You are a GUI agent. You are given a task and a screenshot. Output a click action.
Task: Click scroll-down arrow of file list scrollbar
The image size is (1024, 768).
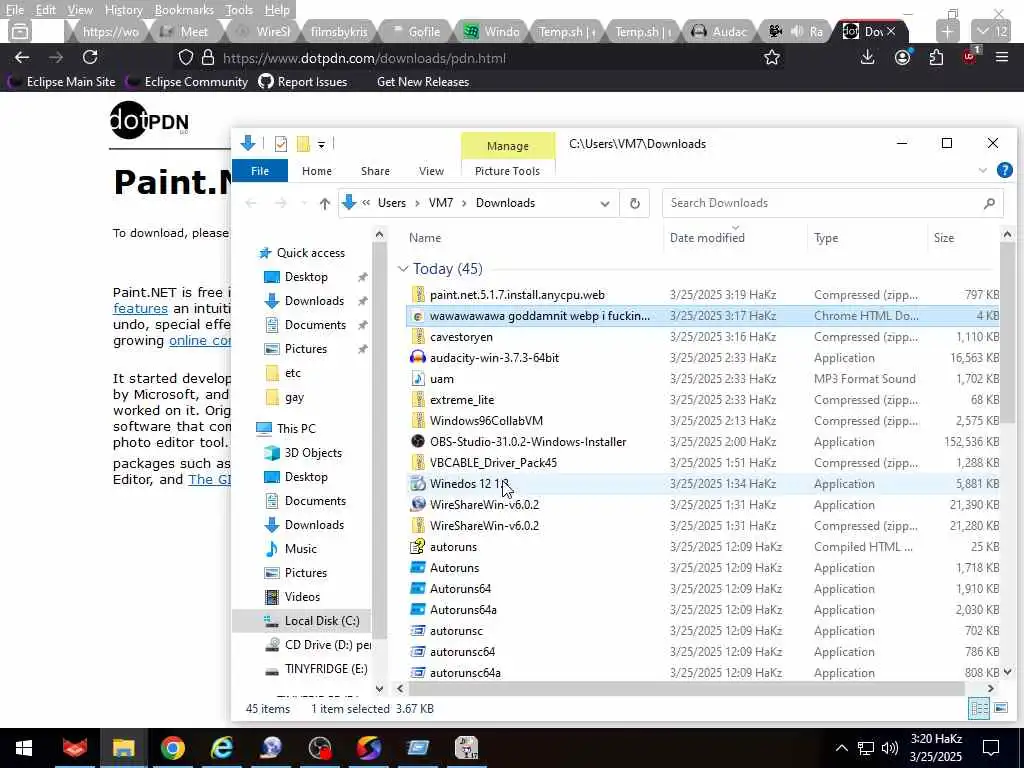click(1007, 672)
